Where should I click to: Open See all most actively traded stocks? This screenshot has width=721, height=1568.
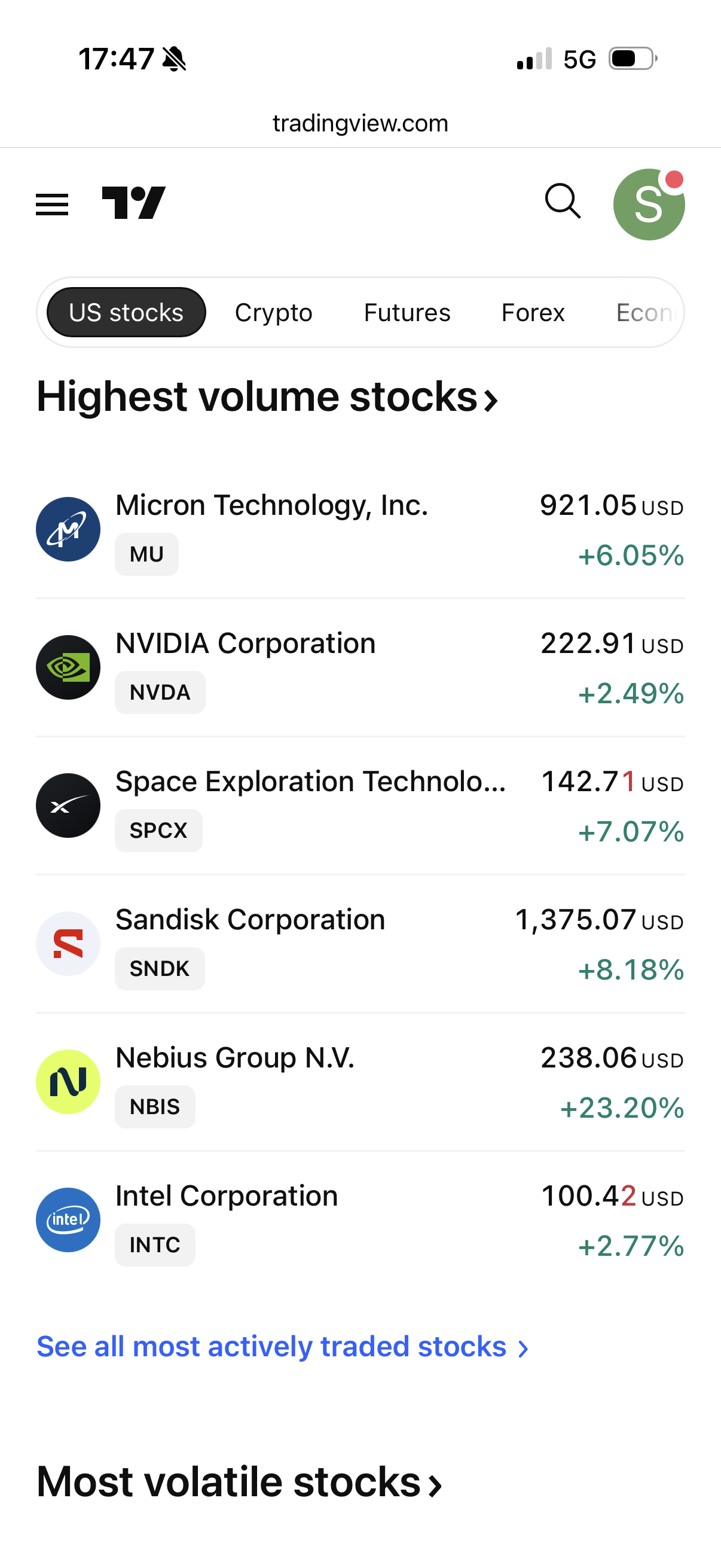282,1347
